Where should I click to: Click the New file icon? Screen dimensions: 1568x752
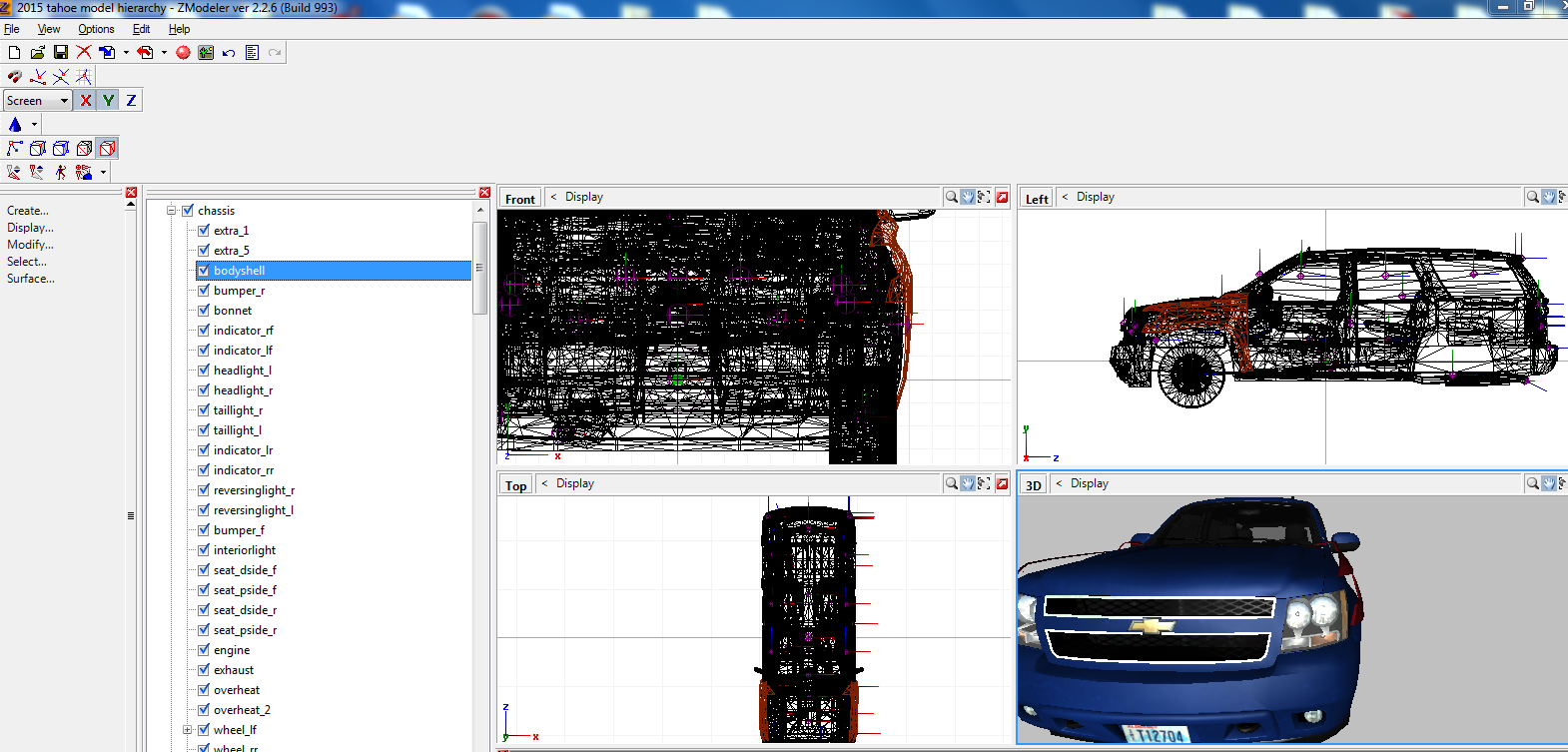(x=14, y=52)
